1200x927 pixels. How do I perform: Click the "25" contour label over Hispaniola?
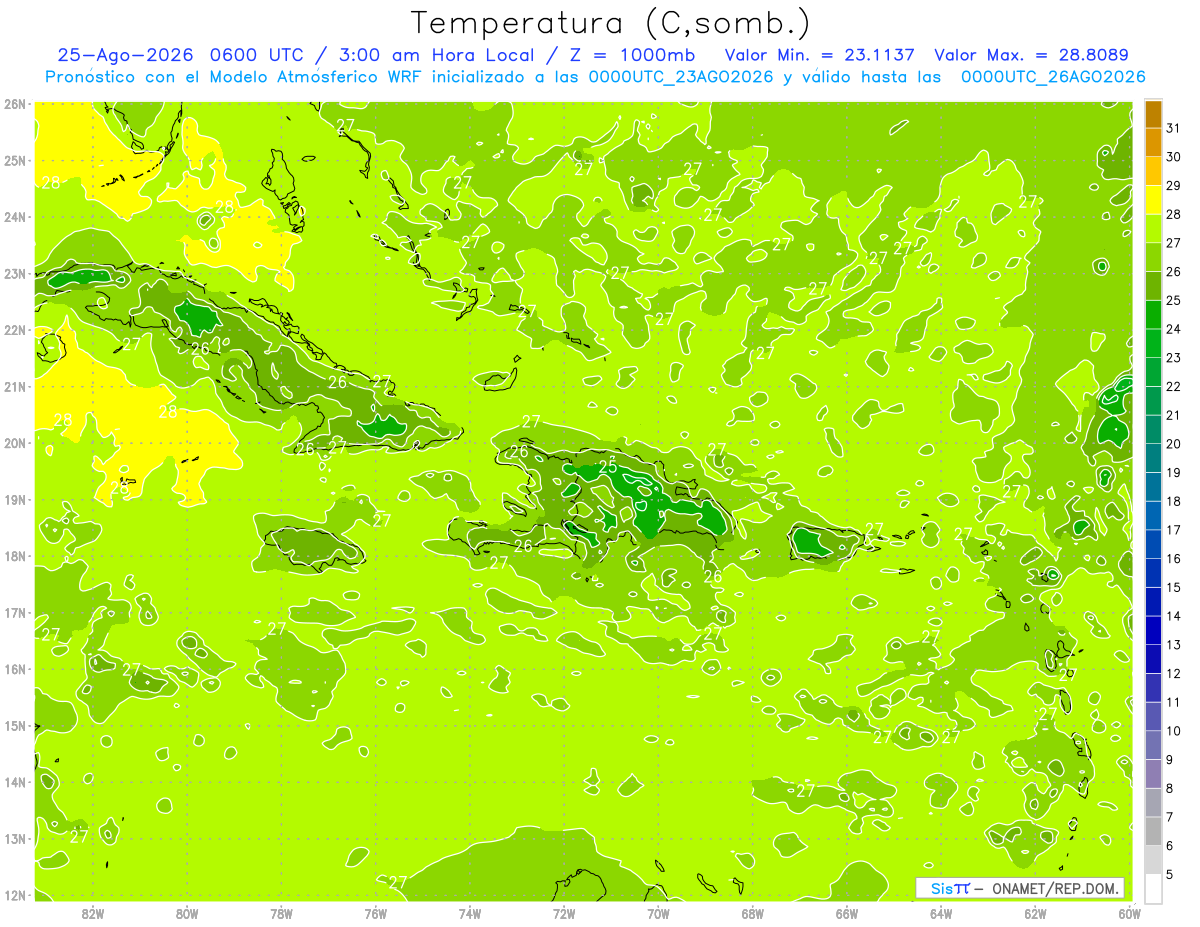pyautogui.click(x=607, y=465)
